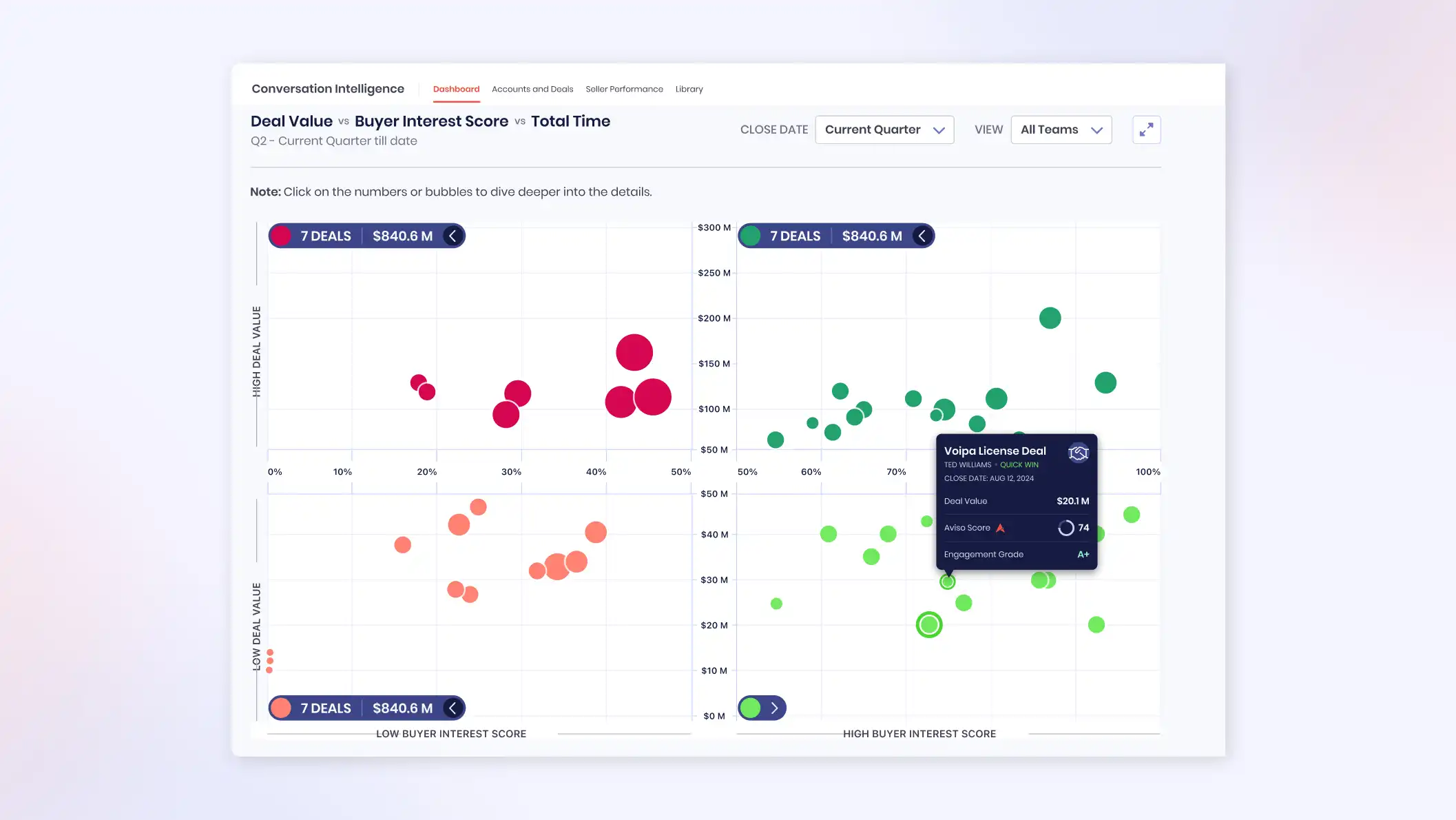Click the crimson color dot in top-left pill
This screenshot has width=1456, height=820.
coord(281,236)
